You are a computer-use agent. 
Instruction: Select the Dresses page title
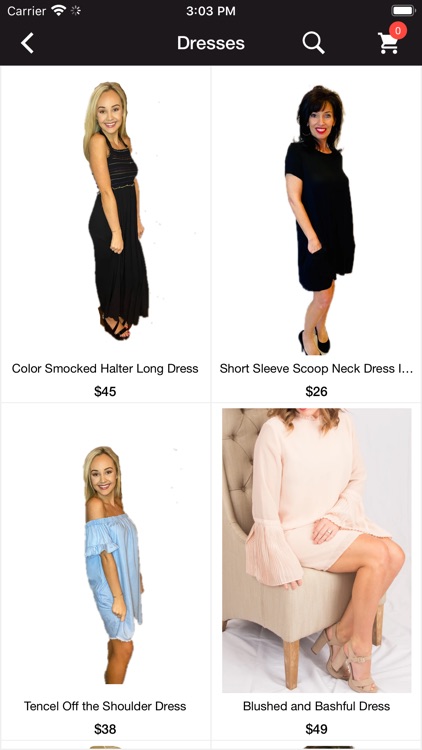pyautogui.click(x=211, y=43)
